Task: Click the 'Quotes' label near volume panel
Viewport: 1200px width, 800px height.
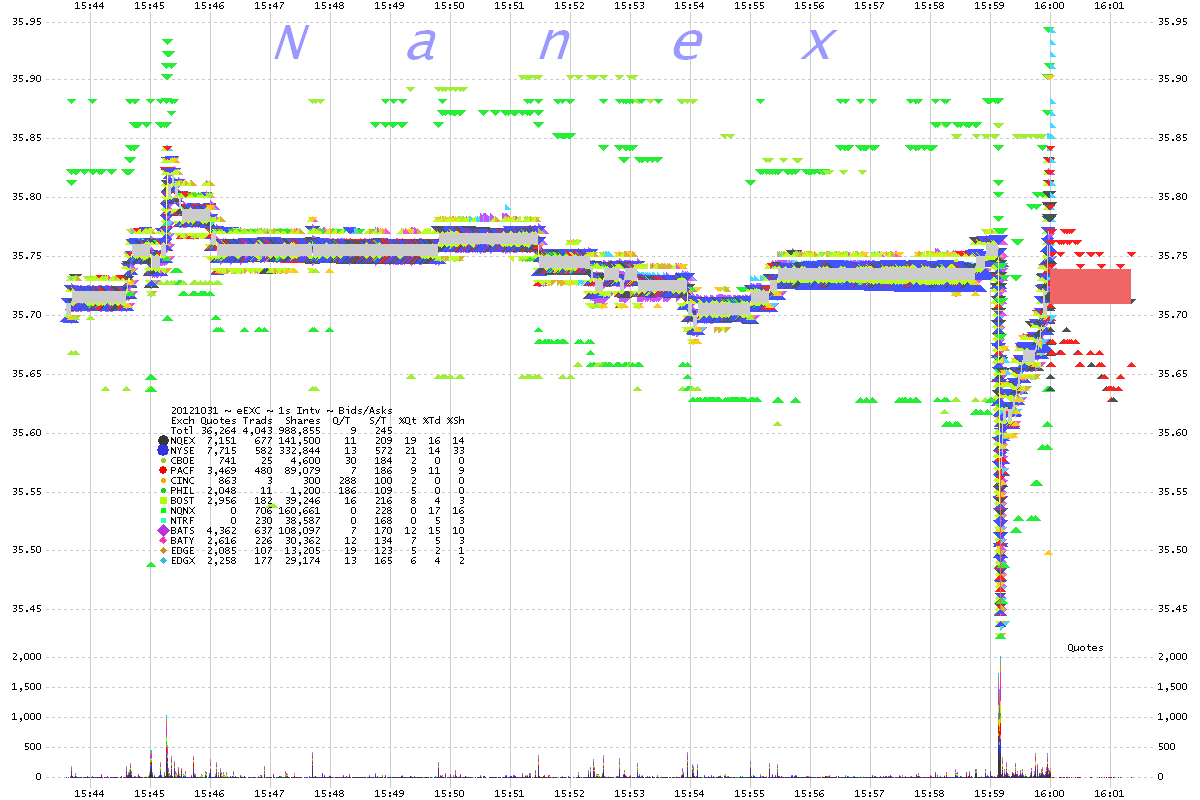Action: coord(1085,648)
